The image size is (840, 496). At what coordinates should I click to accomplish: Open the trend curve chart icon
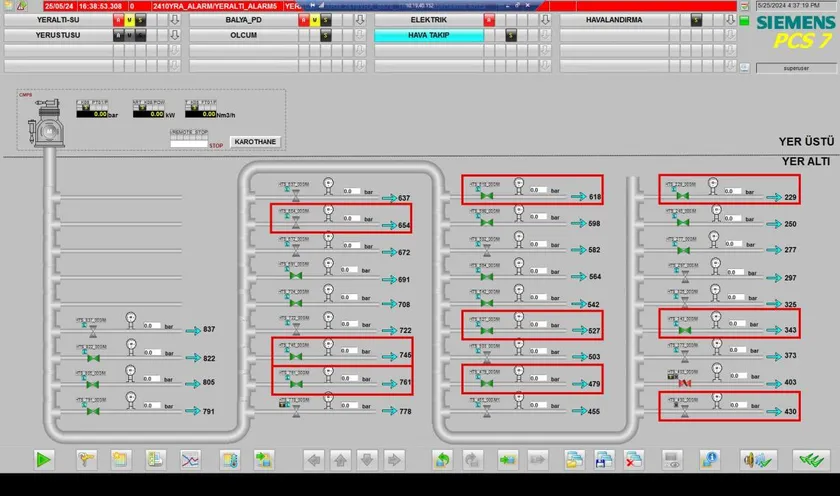click(x=188, y=460)
